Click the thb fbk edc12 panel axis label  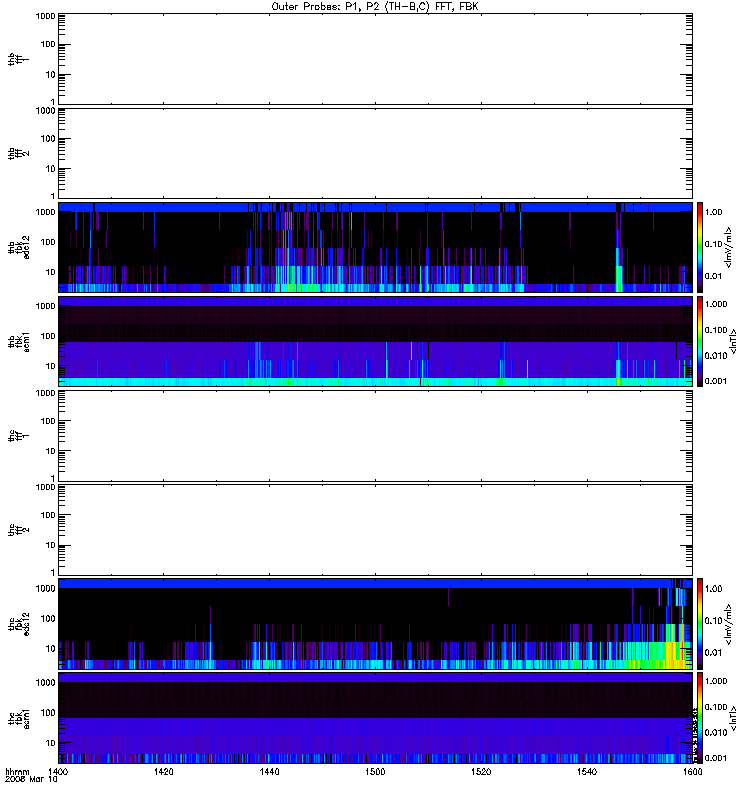pos(19,247)
